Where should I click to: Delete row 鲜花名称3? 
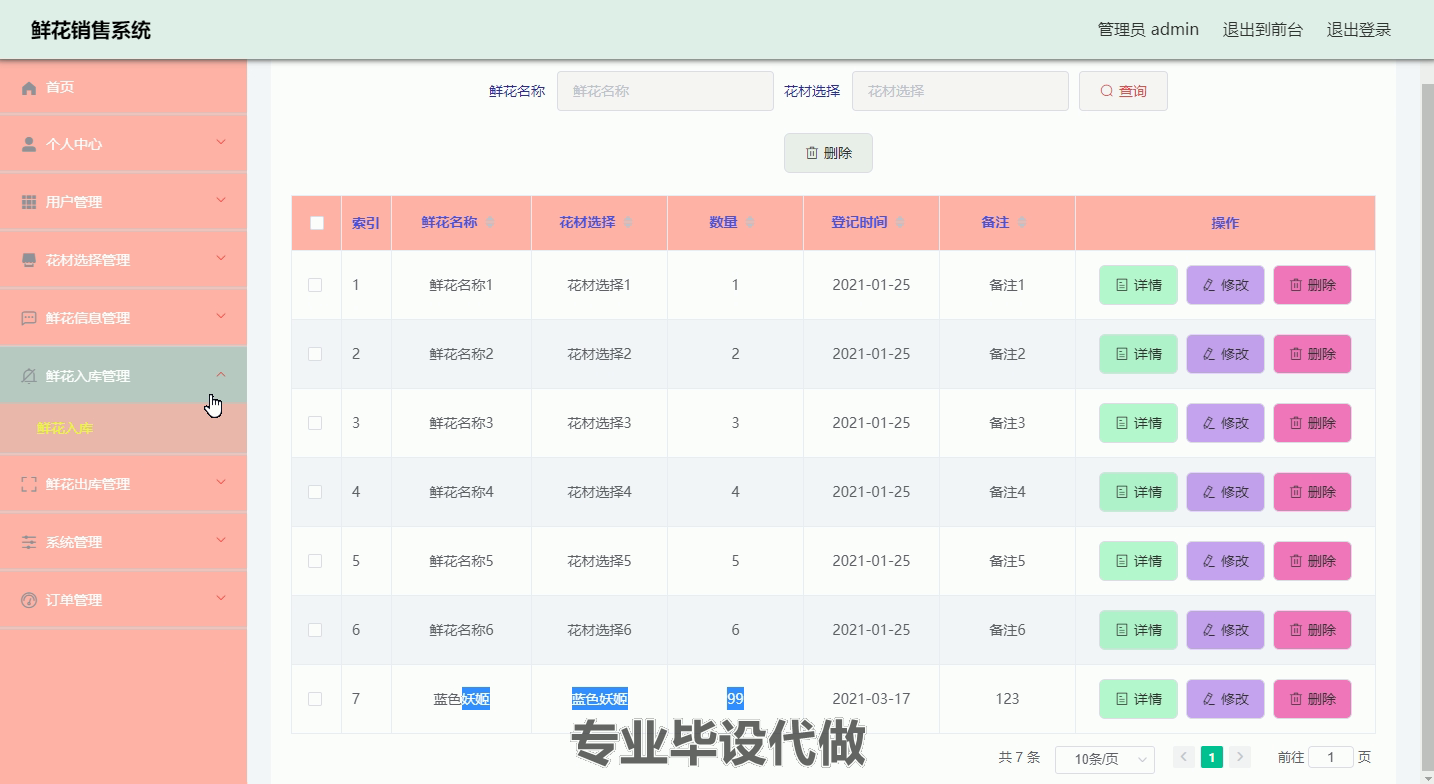coord(1312,423)
